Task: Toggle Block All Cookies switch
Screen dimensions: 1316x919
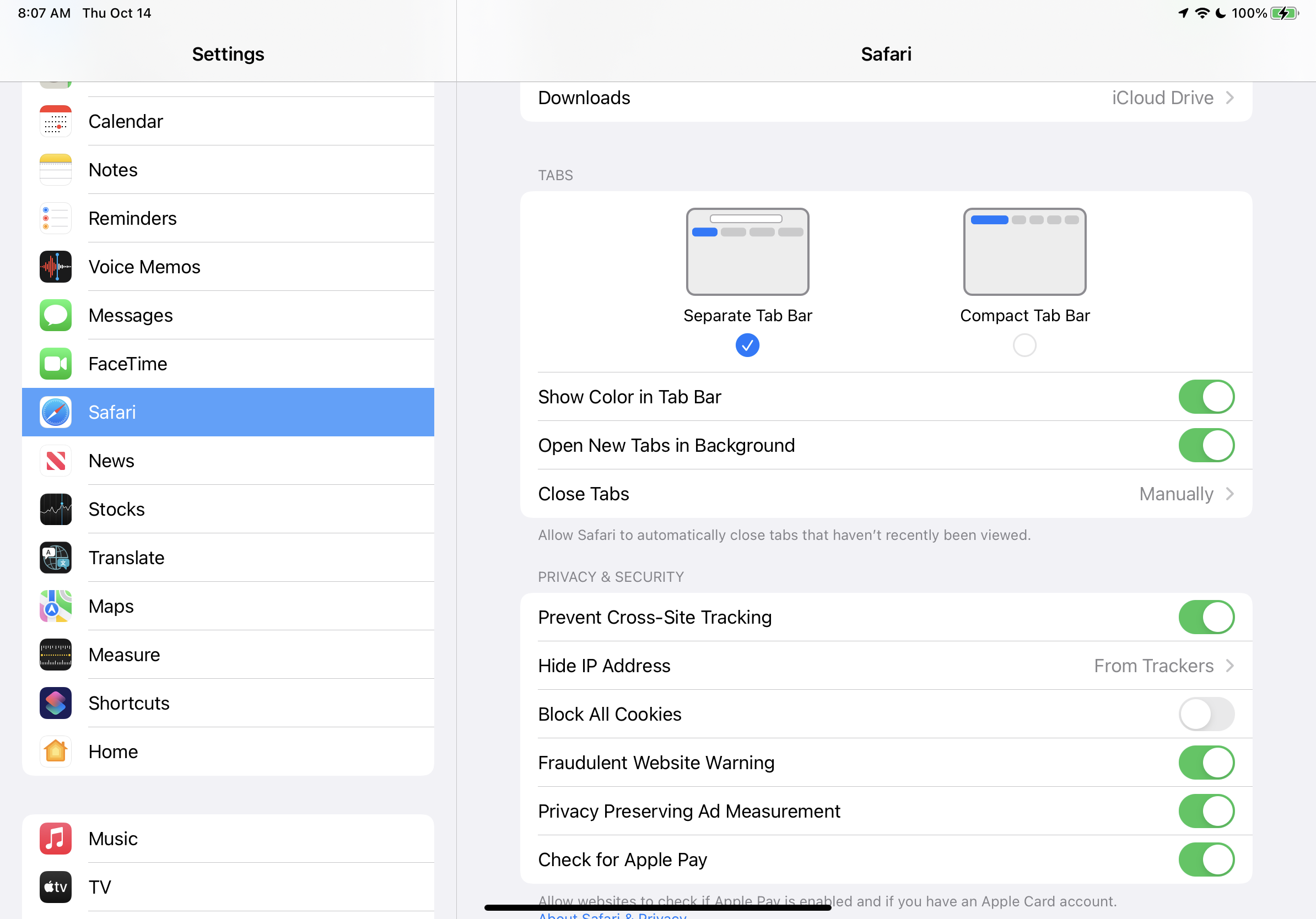Action: [1206, 714]
